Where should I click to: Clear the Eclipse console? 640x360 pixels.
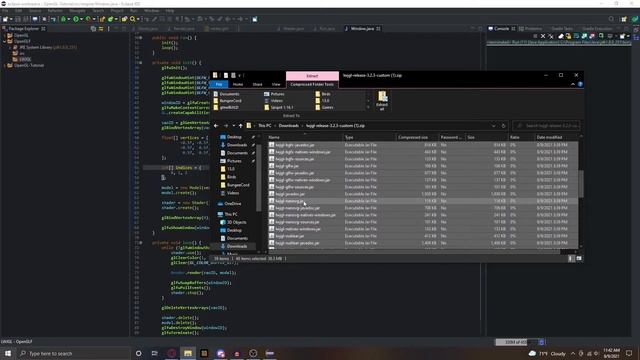coord(561,36)
